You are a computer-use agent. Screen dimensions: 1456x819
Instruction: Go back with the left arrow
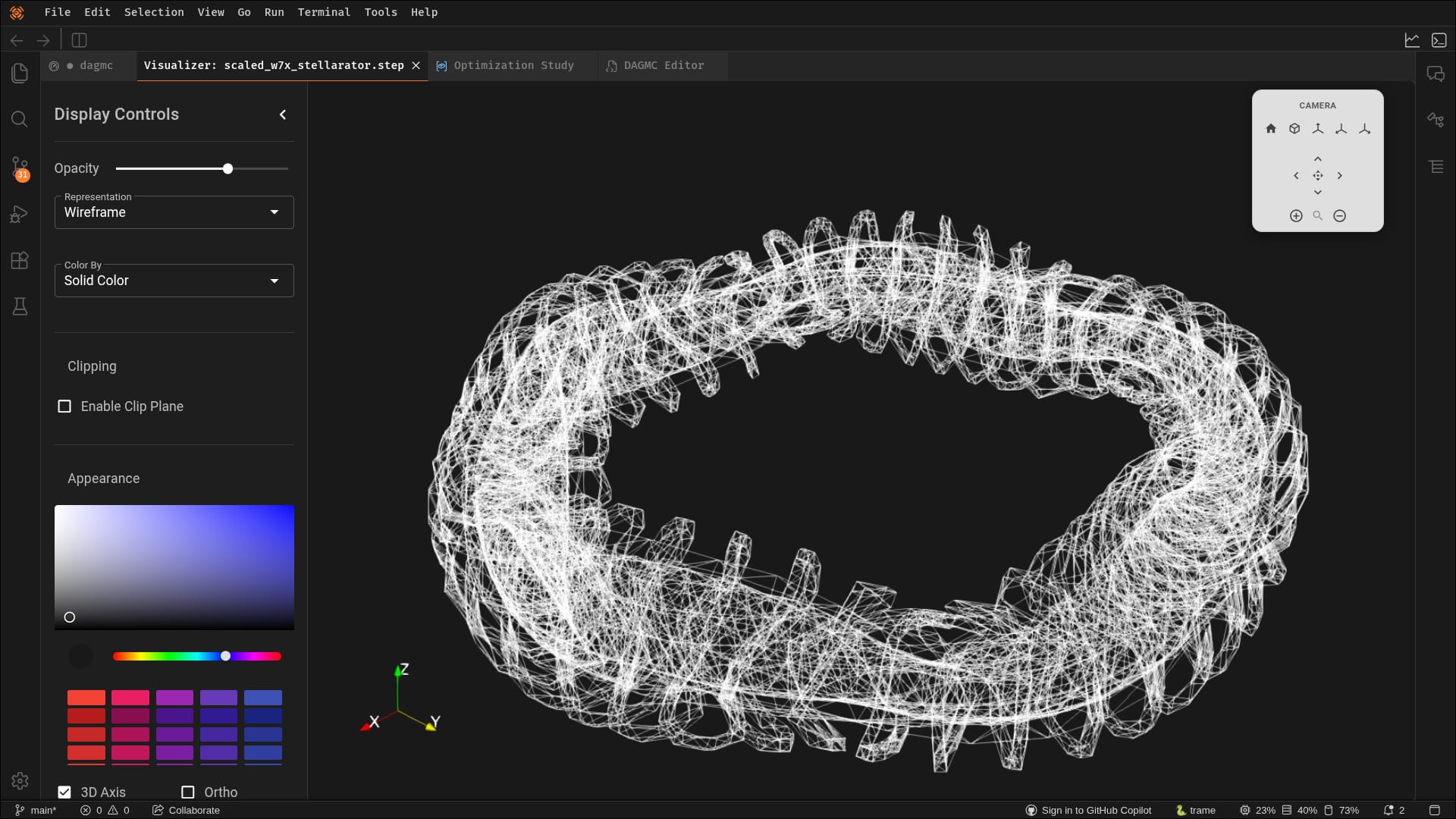pyautogui.click(x=17, y=40)
